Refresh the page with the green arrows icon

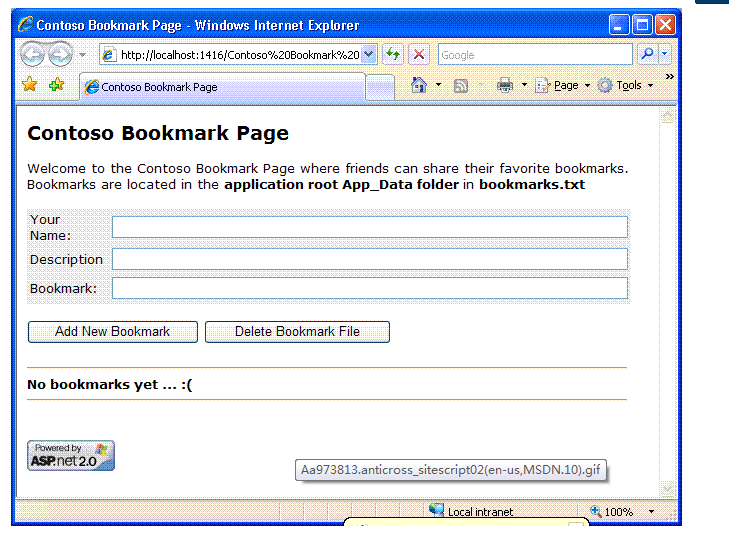click(x=393, y=54)
